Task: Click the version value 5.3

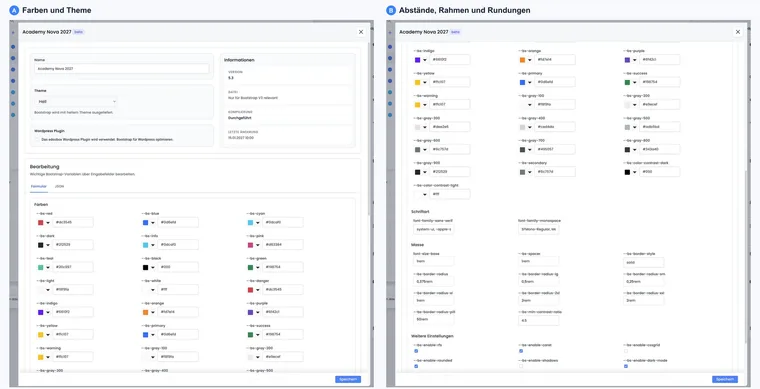Action: [x=231, y=77]
